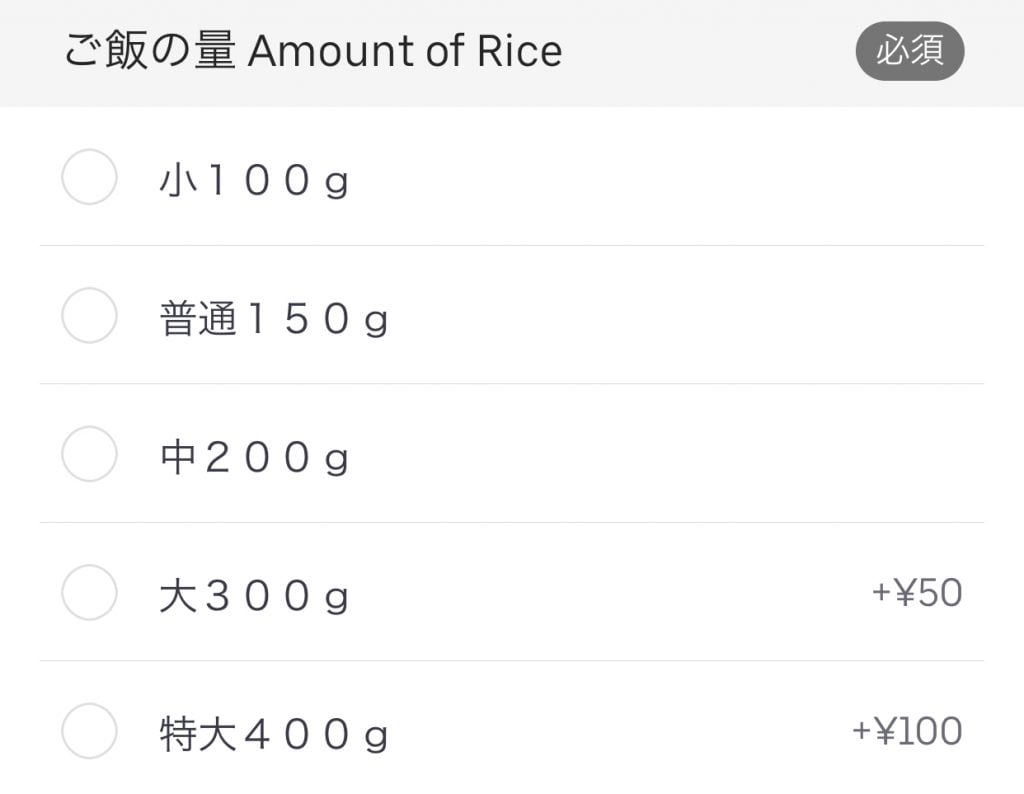Choose the 普通150g radio circle
The image size is (1024, 794).
(x=90, y=315)
